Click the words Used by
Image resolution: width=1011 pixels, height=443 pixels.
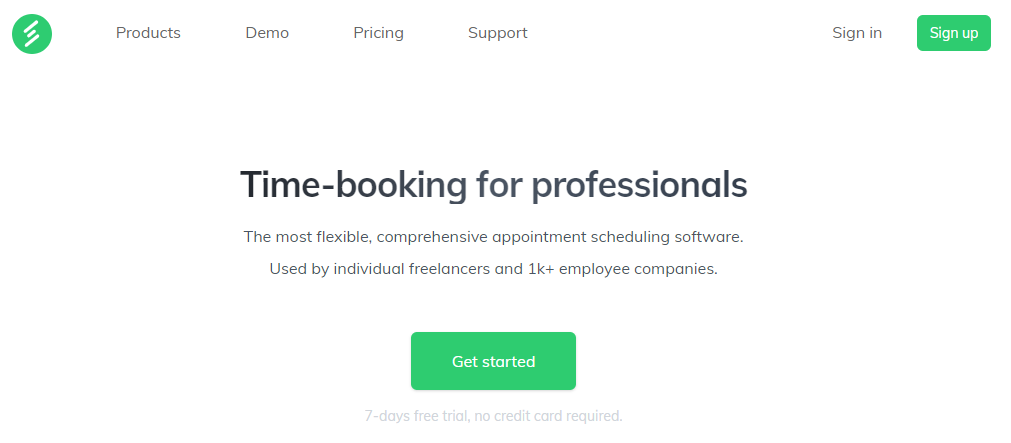click(299, 269)
